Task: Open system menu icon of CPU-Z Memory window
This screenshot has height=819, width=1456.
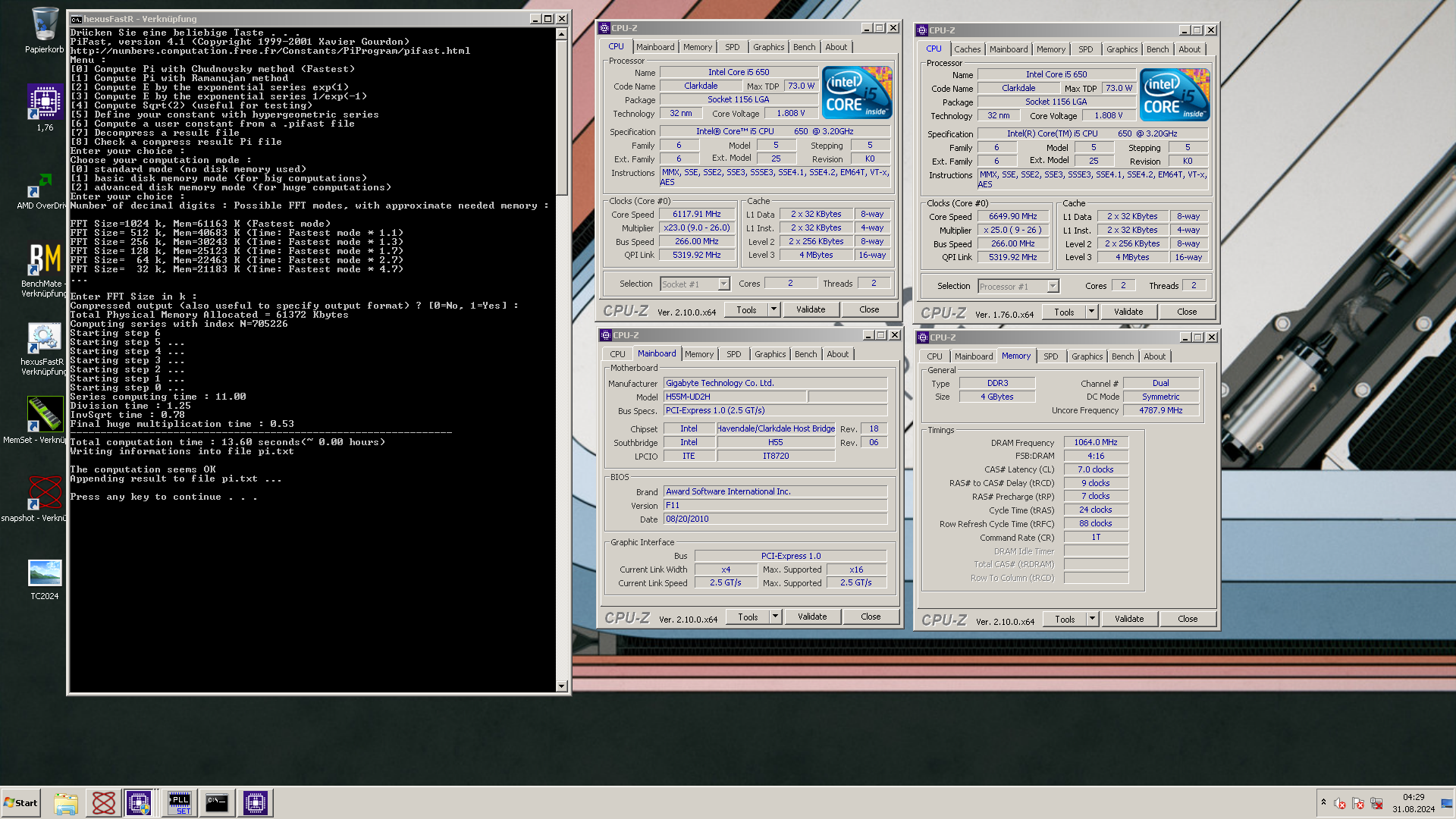Action: [x=923, y=337]
